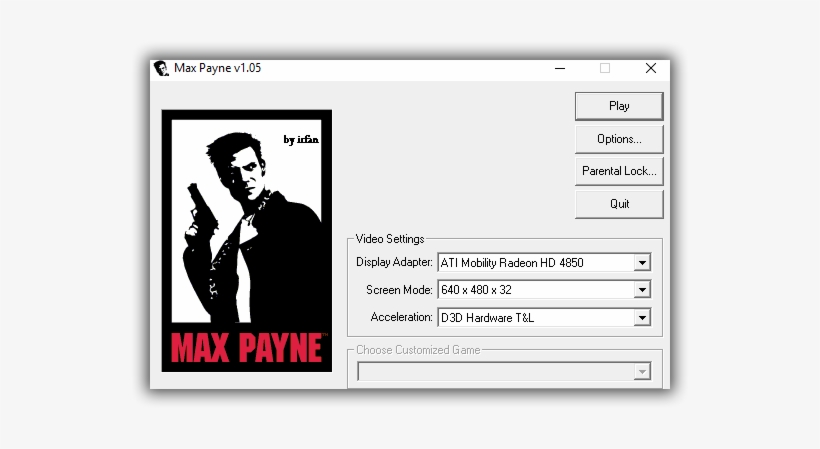The image size is (820, 449).
Task: Click the Max Payne cover art image
Action: coord(247,241)
